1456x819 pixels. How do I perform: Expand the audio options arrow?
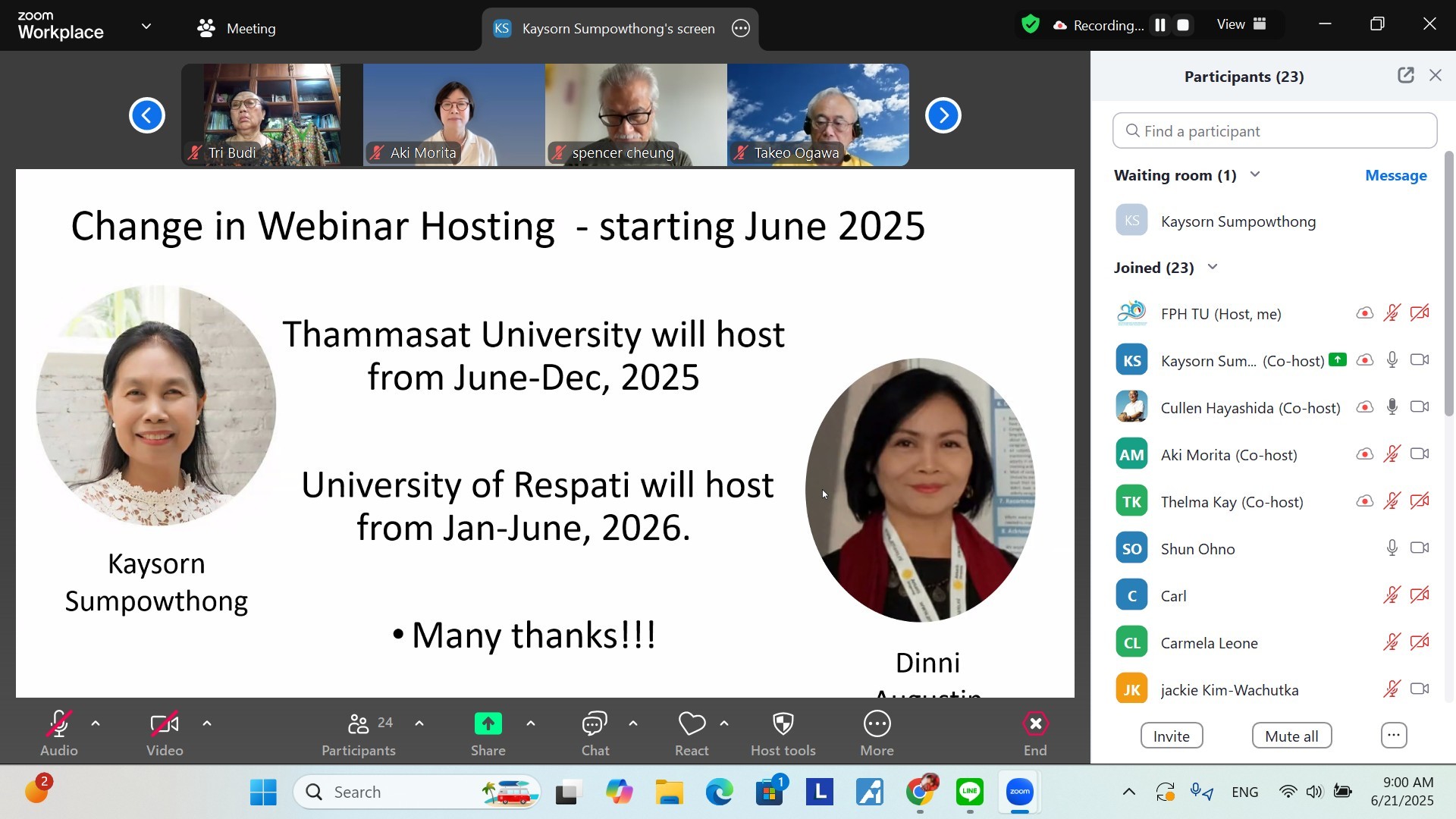(x=96, y=724)
